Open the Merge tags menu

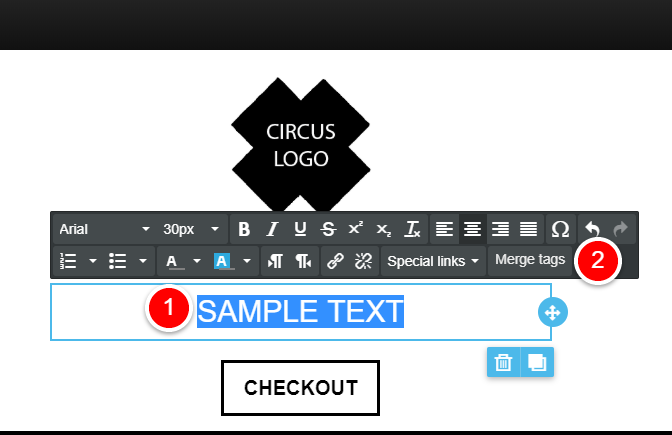pos(530,260)
